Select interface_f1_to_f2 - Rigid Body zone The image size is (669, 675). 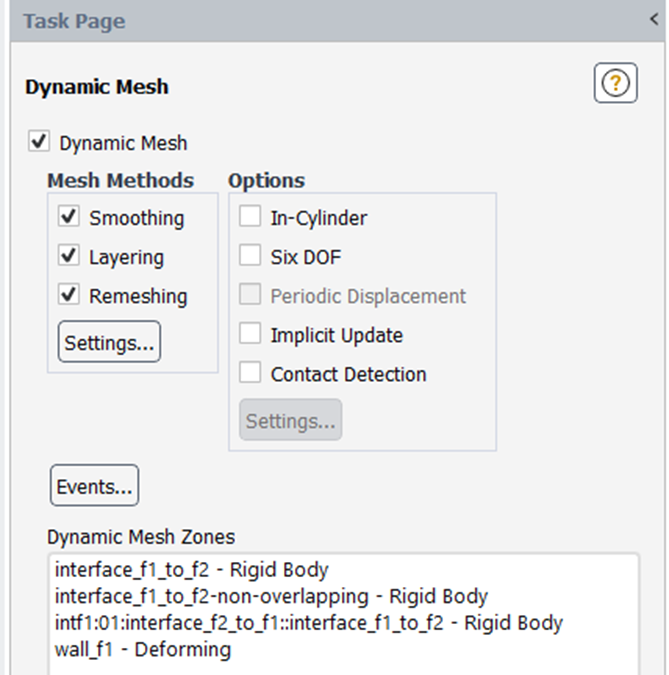[x=191, y=570]
